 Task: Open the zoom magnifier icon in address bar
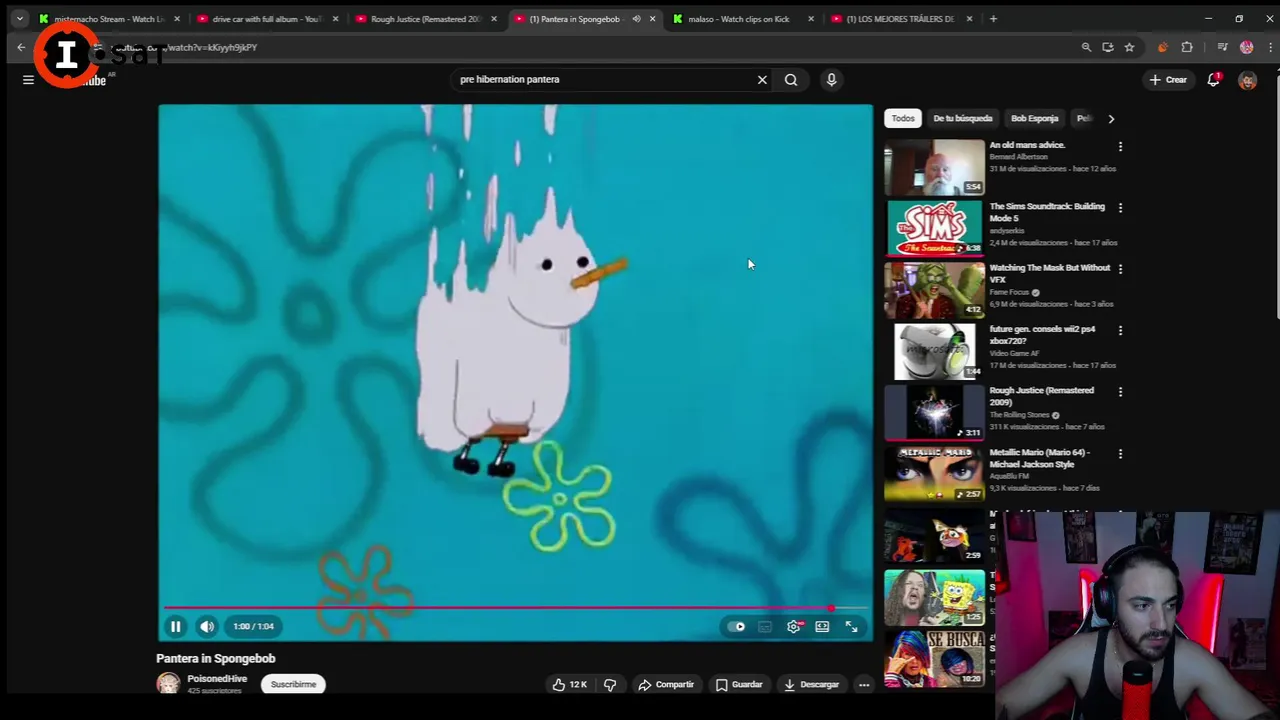coord(1086,47)
